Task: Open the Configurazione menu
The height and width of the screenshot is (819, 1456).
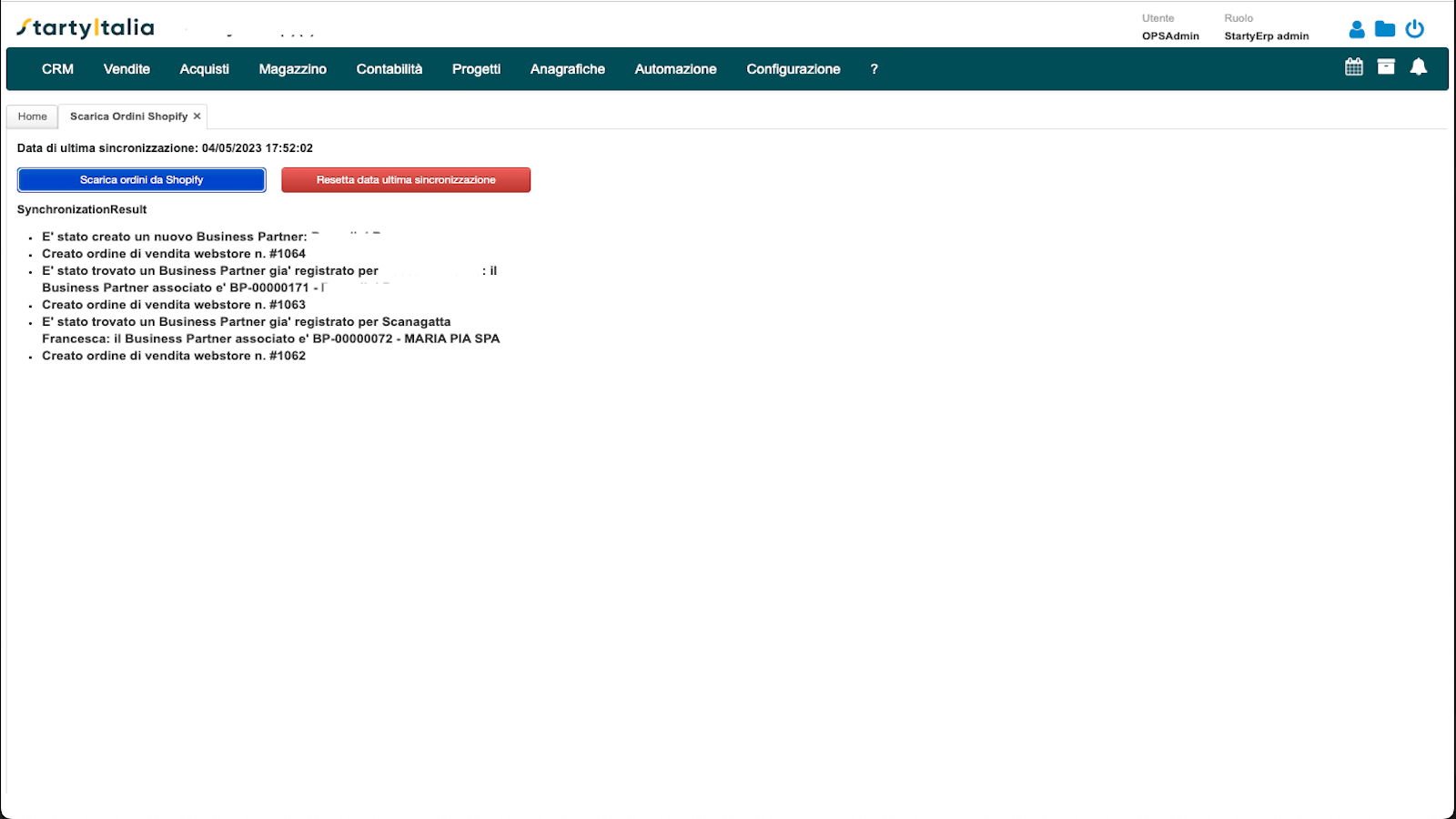Action: (794, 69)
